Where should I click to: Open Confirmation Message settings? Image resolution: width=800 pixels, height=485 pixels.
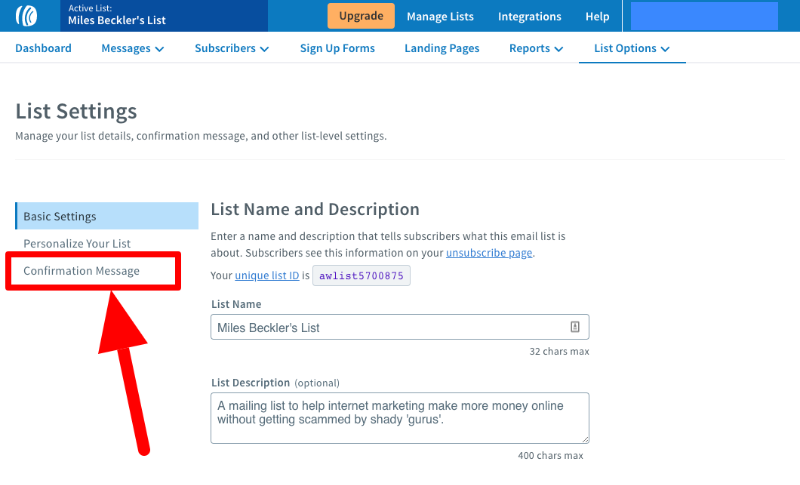pos(82,271)
